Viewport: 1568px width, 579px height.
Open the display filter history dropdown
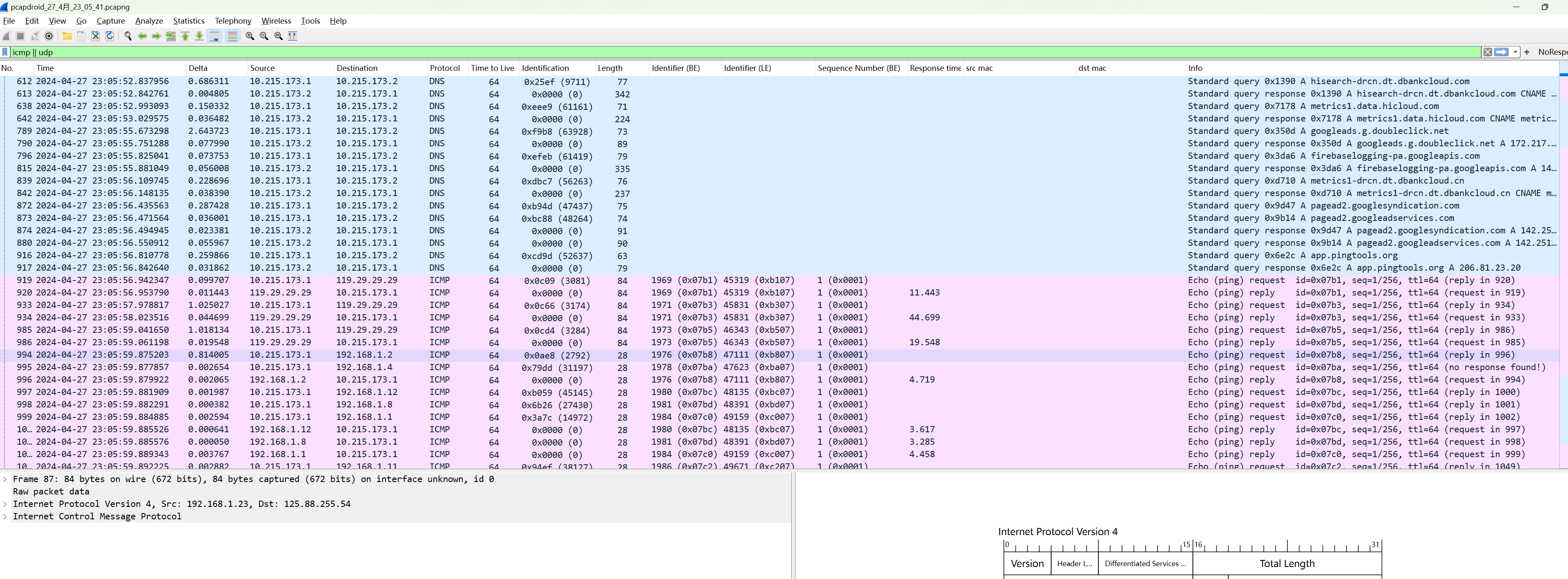pos(1515,52)
